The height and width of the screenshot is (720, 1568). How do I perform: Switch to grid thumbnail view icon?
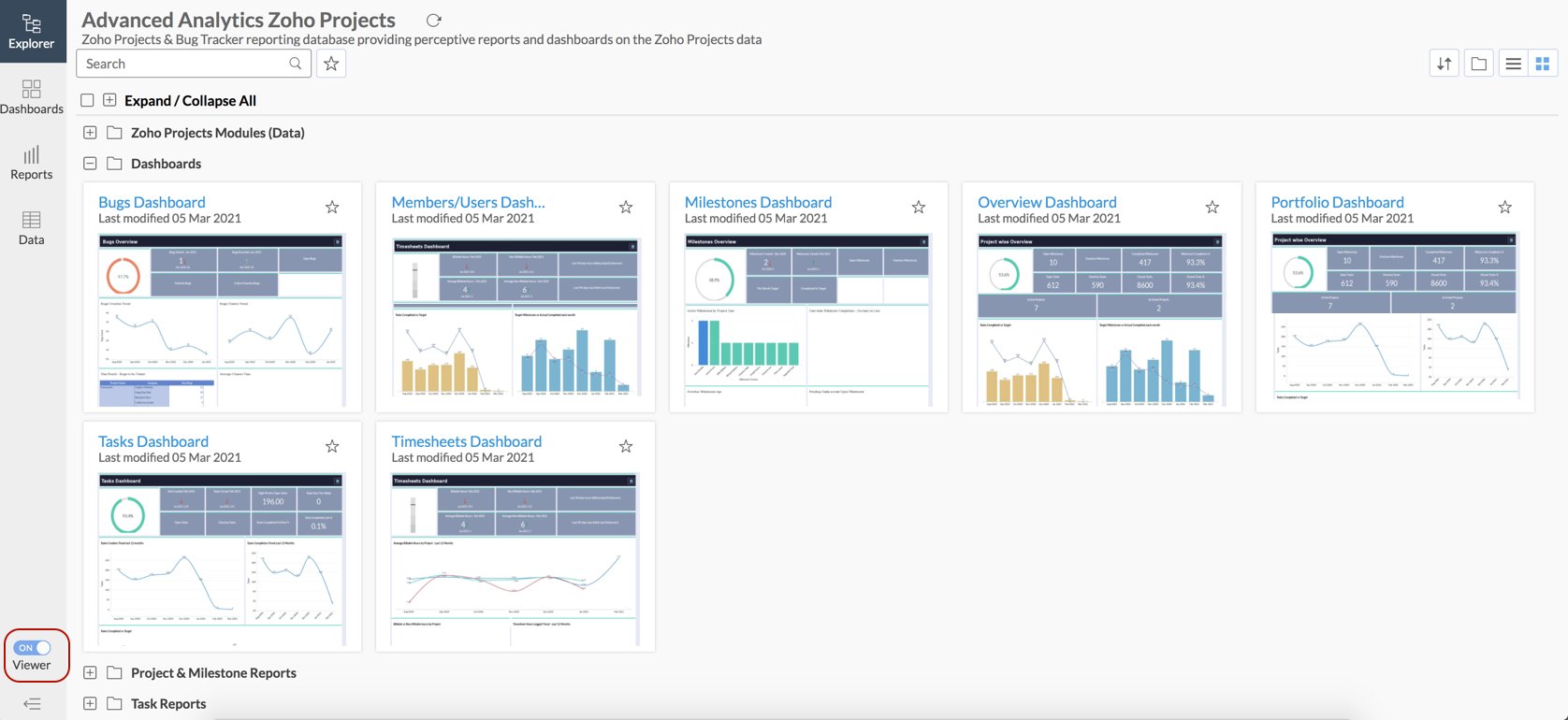[1543, 64]
